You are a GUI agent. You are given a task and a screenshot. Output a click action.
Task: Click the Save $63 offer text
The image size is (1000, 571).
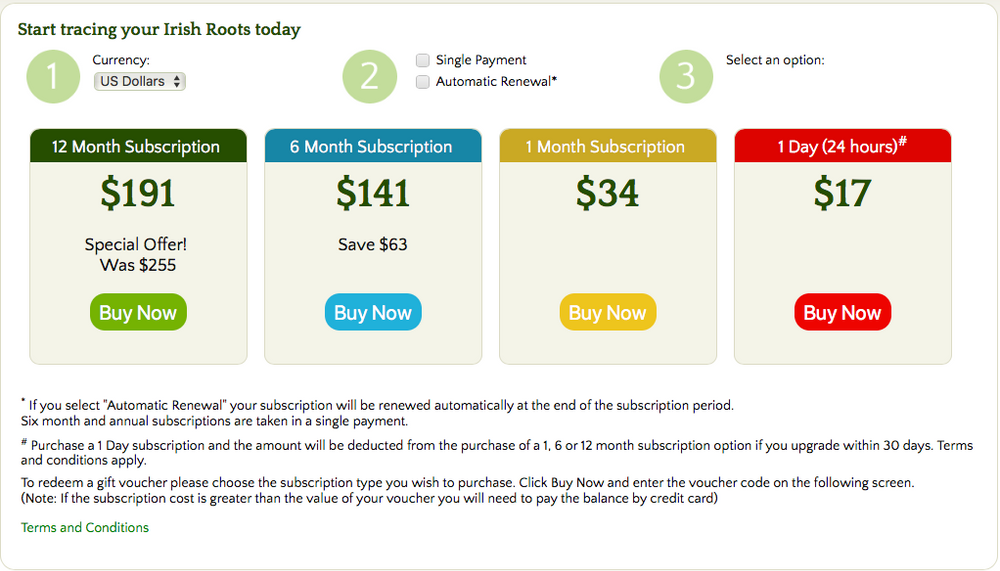372,244
